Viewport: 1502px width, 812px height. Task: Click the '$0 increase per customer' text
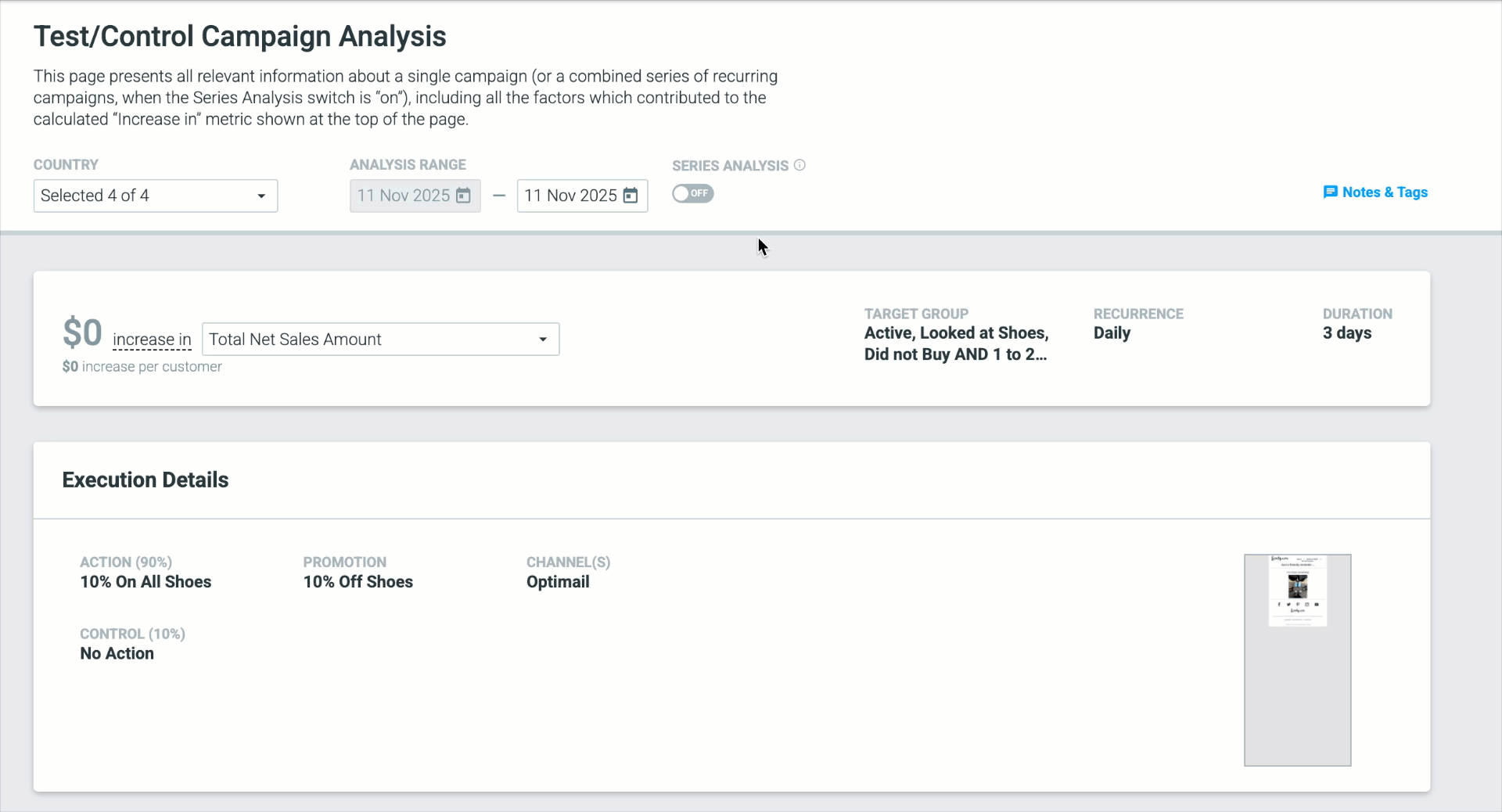click(x=142, y=367)
